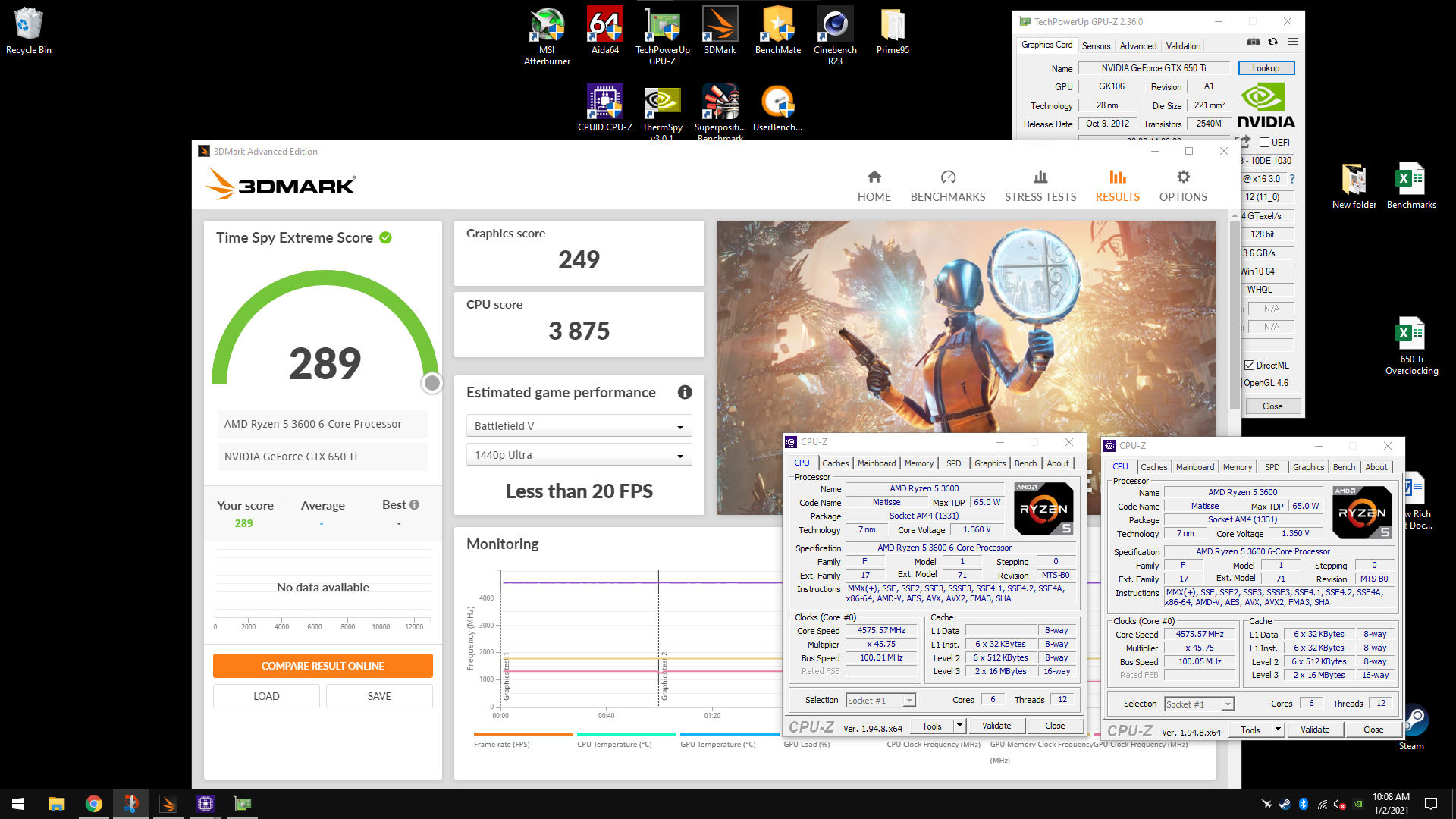Open Steam shortcut on the desktop
This screenshot has height=819, width=1456.
tap(1414, 728)
